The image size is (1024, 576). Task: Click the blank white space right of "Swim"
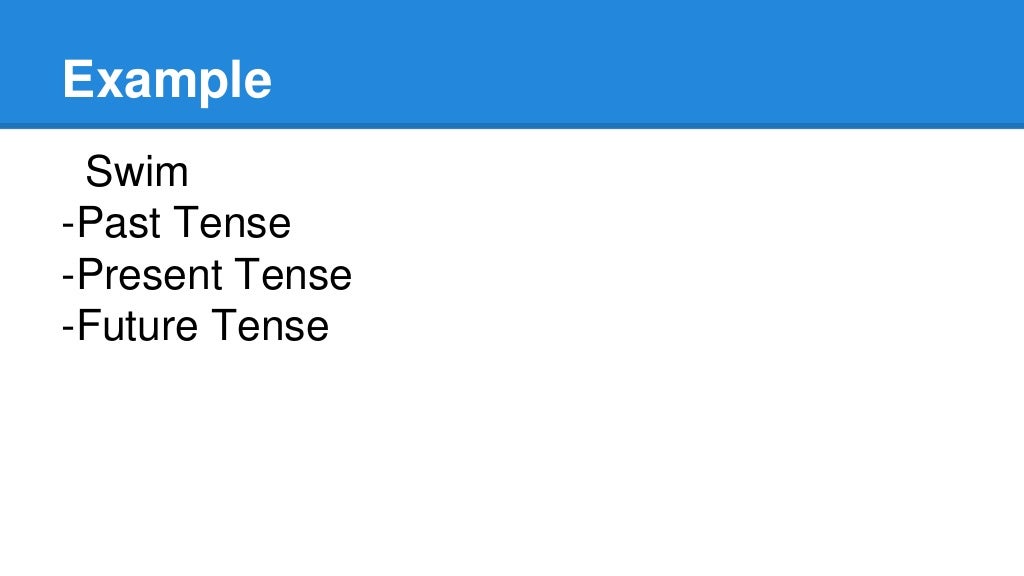click(x=500, y=172)
